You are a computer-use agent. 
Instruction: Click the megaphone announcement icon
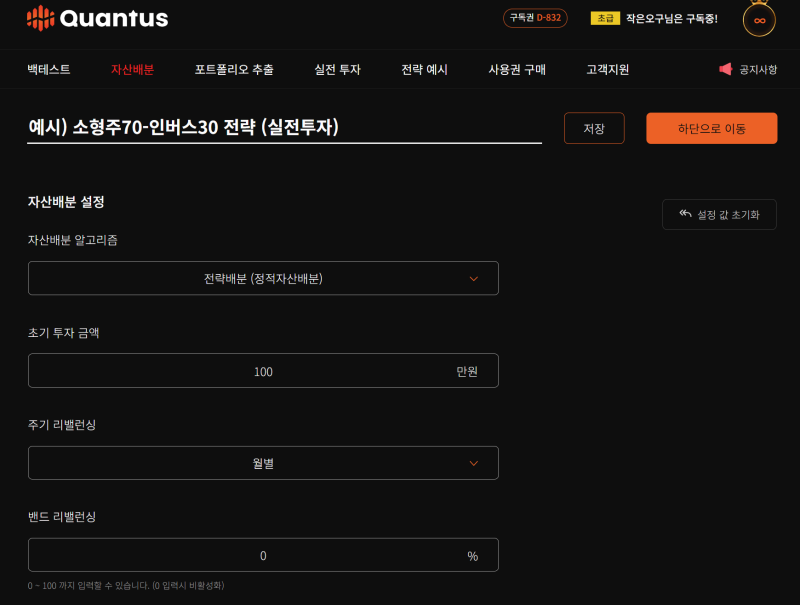(726, 69)
